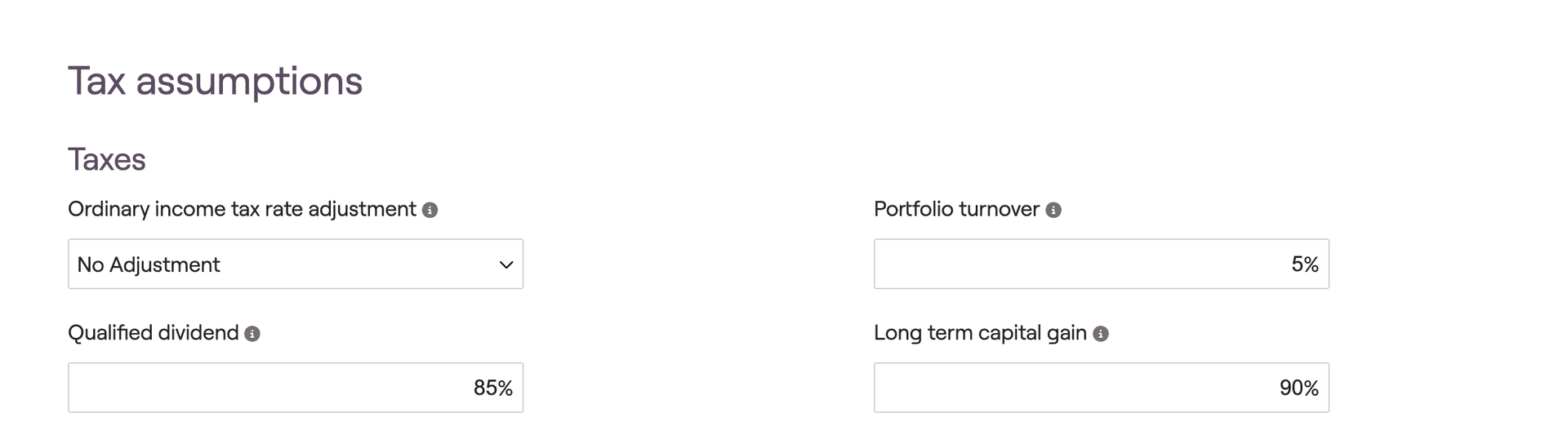Click the chevron arrow in tax rate dropdown
The image size is (1568, 444).
pyautogui.click(x=506, y=264)
